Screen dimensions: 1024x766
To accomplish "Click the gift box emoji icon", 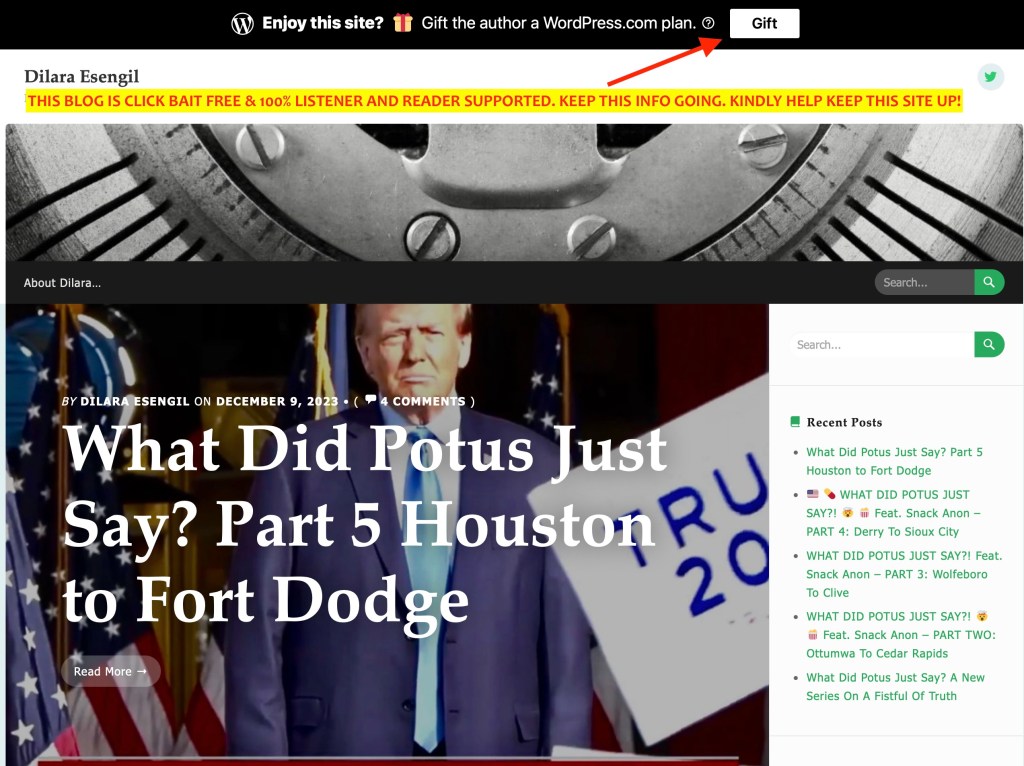I will (x=402, y=23).
